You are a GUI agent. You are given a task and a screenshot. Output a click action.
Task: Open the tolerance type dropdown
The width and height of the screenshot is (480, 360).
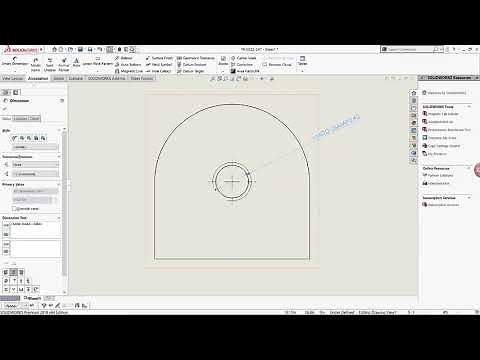35,164
